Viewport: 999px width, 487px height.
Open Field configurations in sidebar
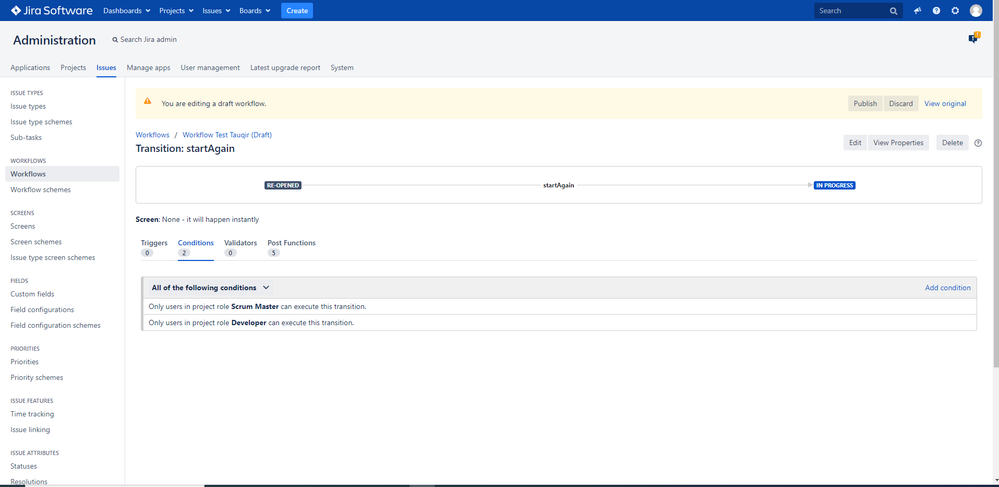tap(42, 310)
